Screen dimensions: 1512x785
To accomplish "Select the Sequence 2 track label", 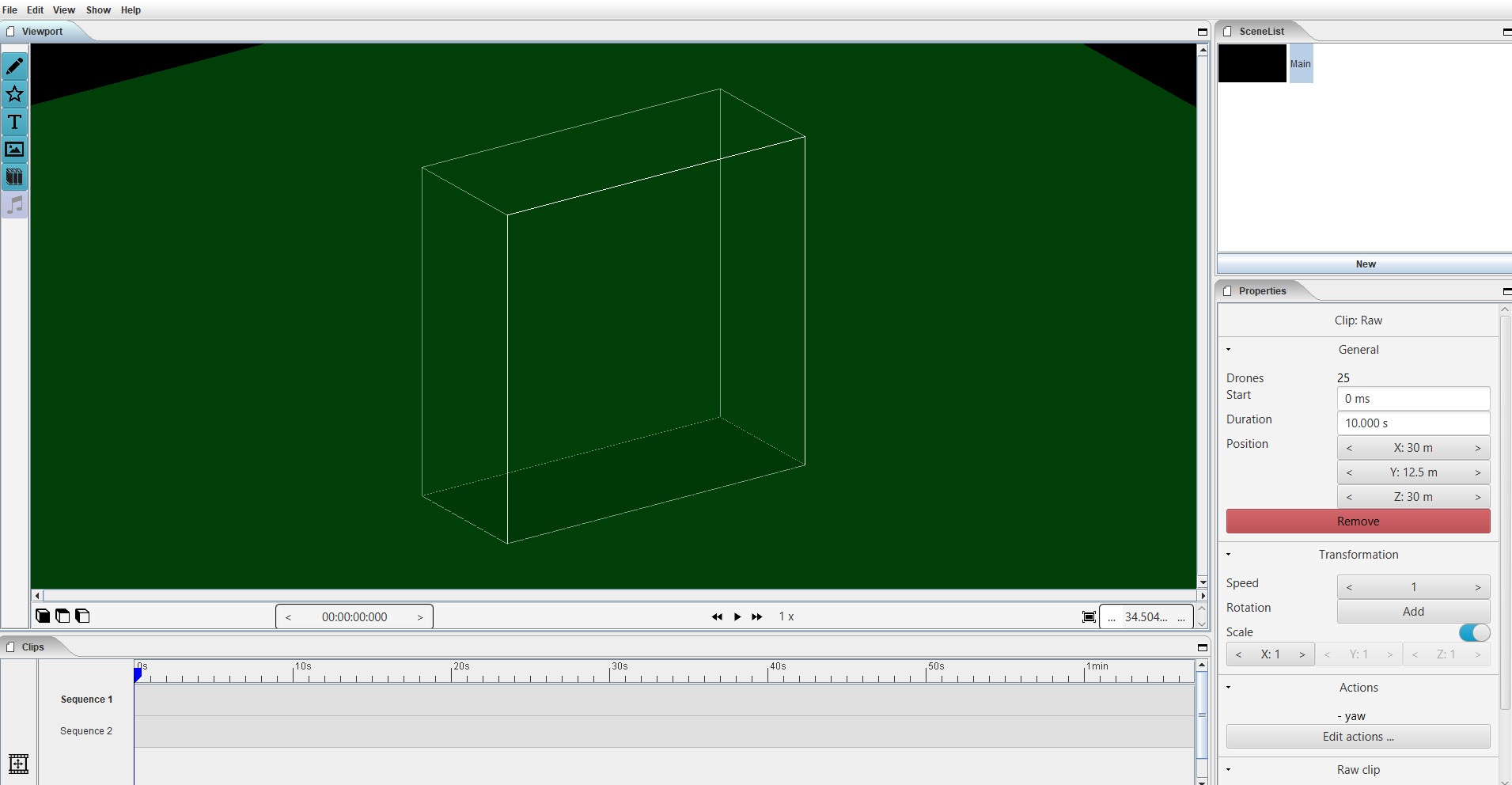I will pyautogui.click(x=86, y=731).
